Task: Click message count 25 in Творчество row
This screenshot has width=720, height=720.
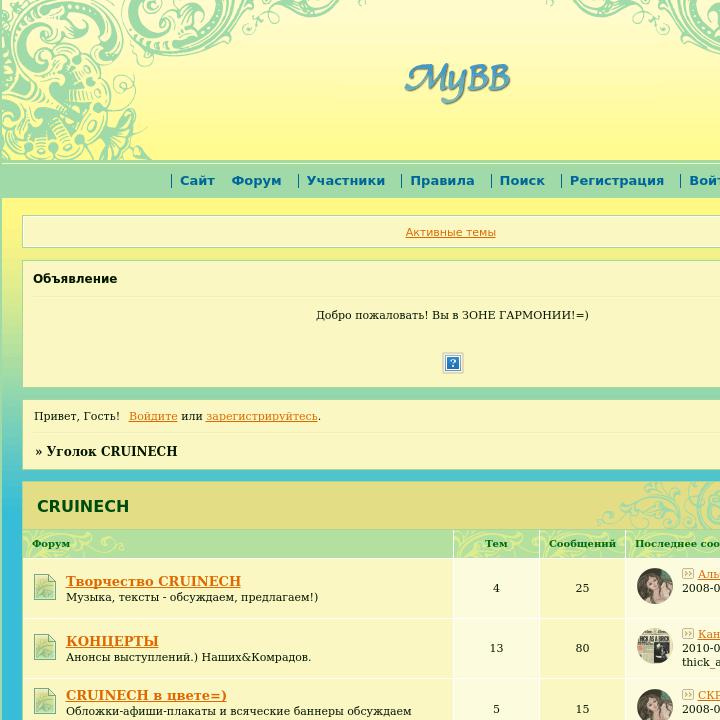Action: pyautogui.click(x=582, y=588)
